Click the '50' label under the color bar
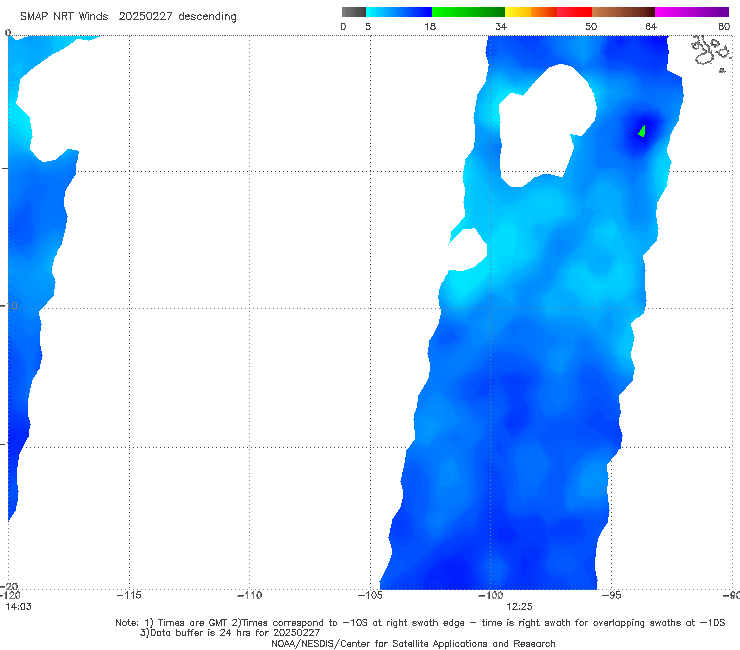 pos(591,26)
